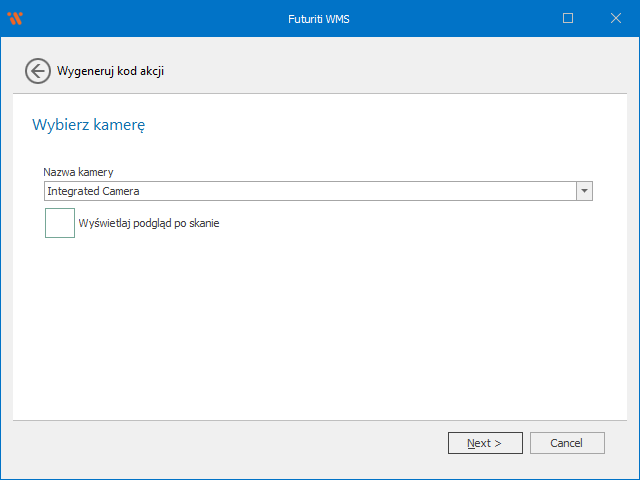Click the 'Nazwa kamery' field label

coord(78,172)
